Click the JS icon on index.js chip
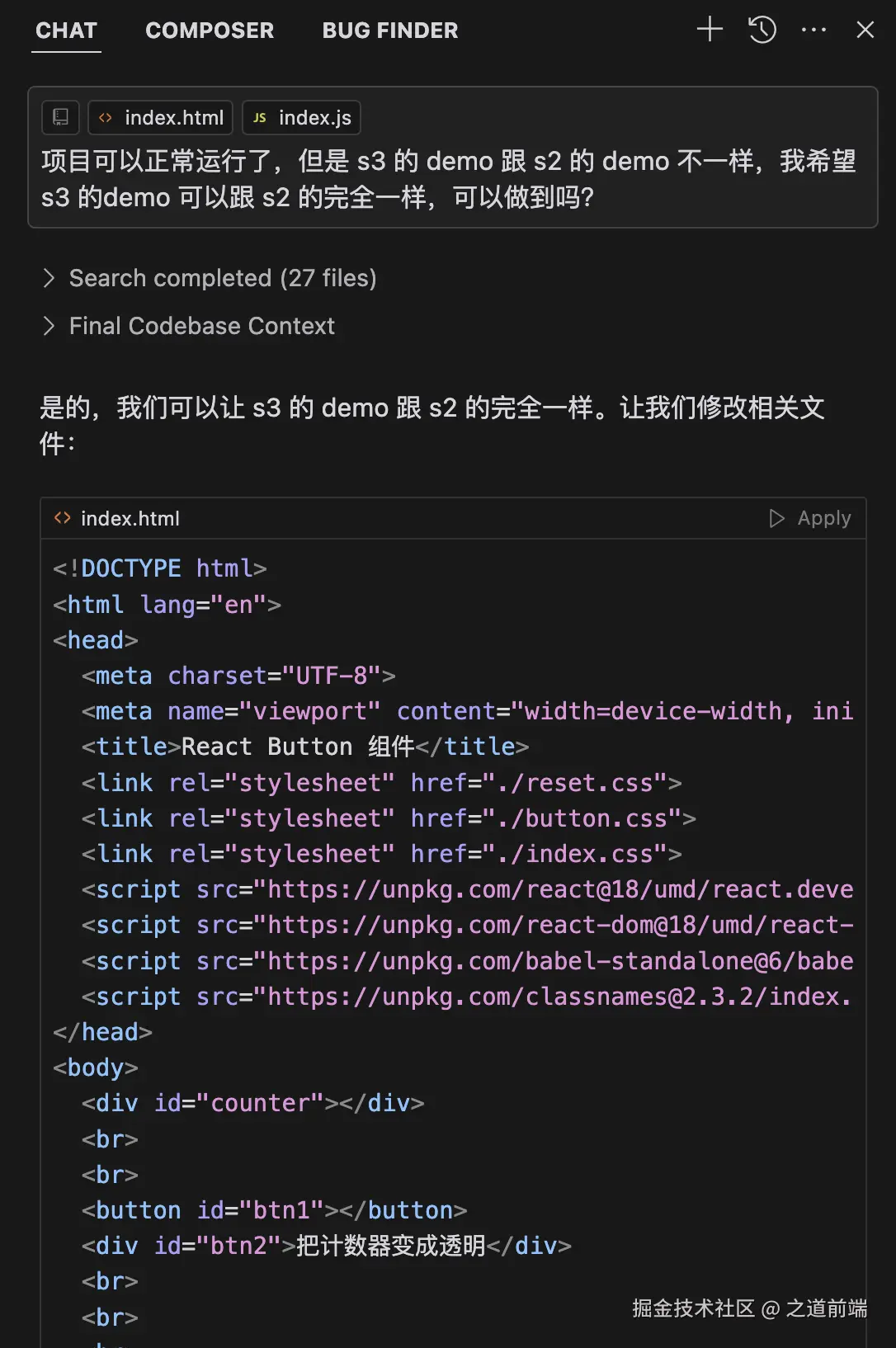This screenshot has width=896, height=1348. [x=260, y=118]
